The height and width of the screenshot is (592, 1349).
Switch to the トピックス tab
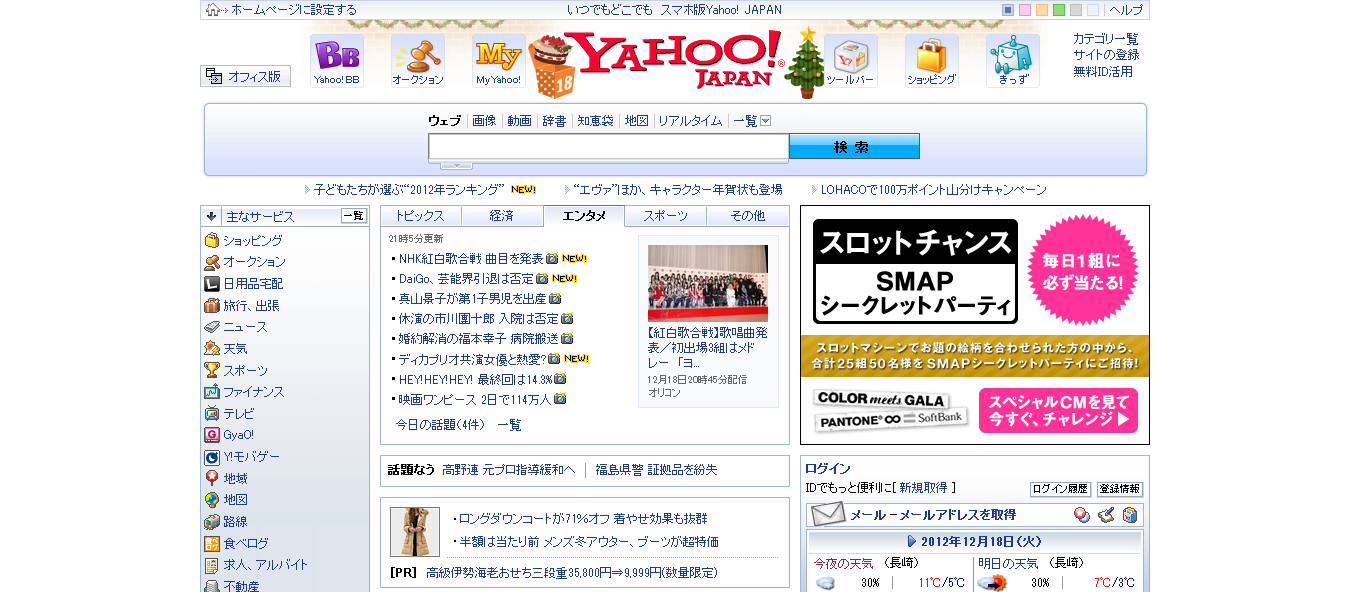click(x=420, y=216)
